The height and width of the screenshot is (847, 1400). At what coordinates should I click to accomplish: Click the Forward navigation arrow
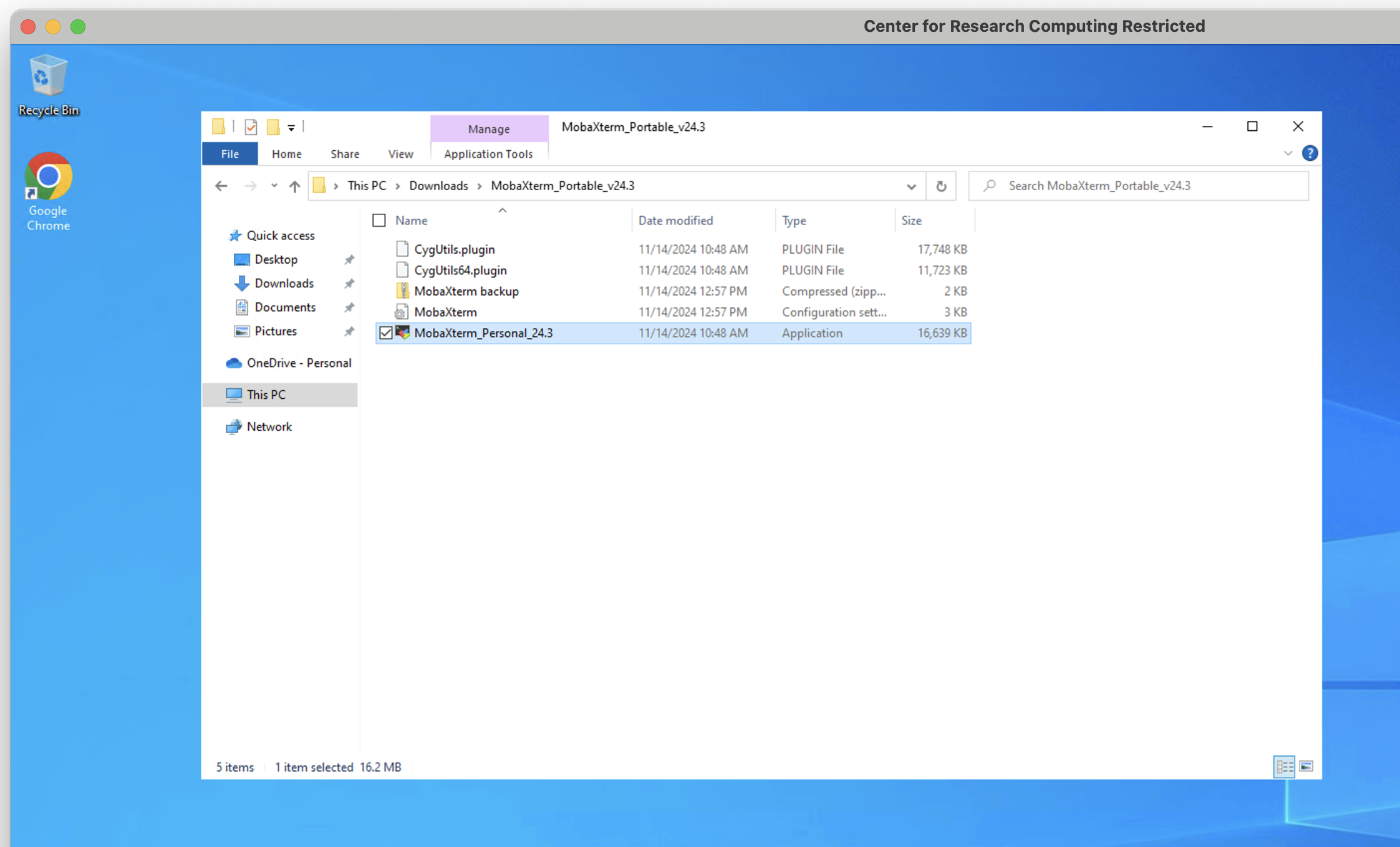click(x=250, y=186)
